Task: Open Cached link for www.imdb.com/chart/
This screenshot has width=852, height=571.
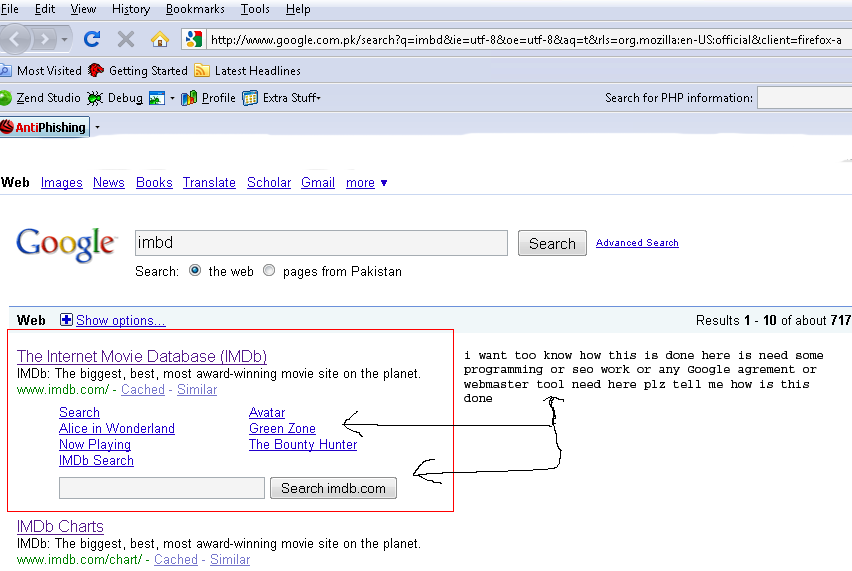Action: click(176, 560)
